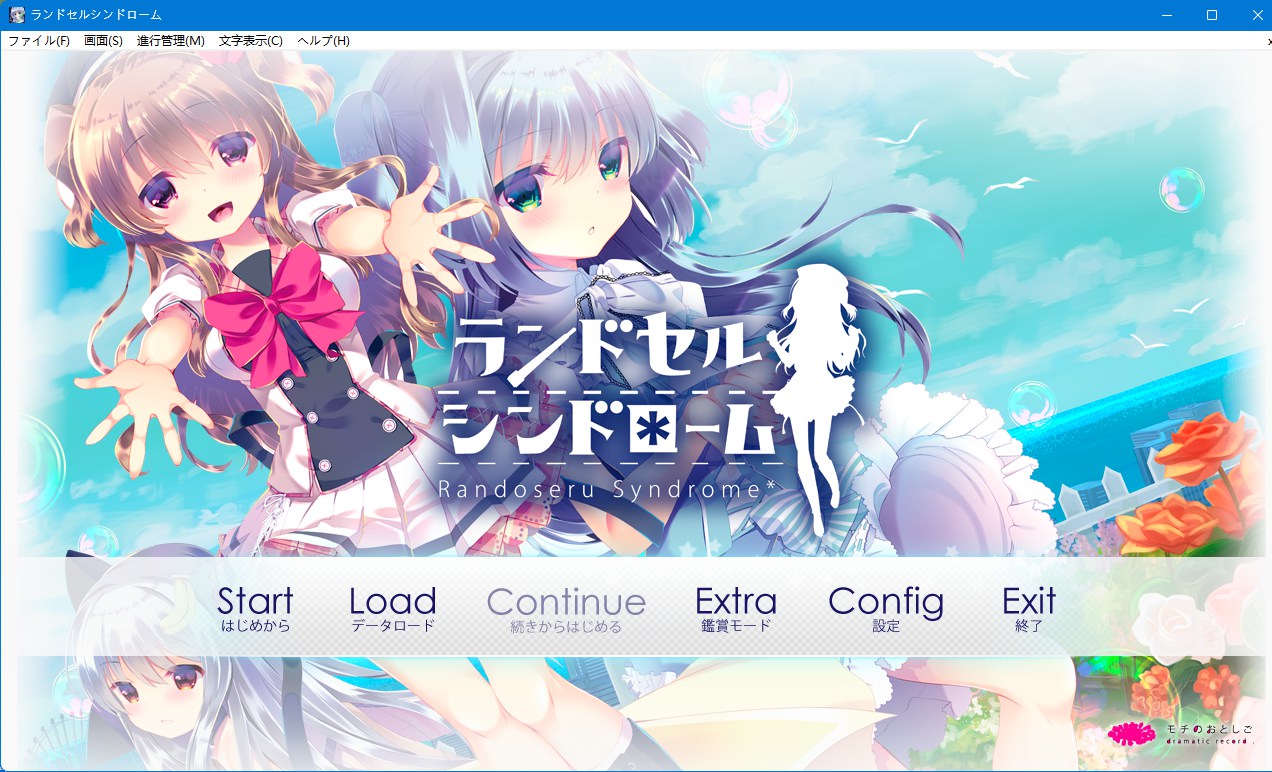The height and width of the screenshot is (772, 1272).
Task: Close the game window
Action: tap(1257, 15)
